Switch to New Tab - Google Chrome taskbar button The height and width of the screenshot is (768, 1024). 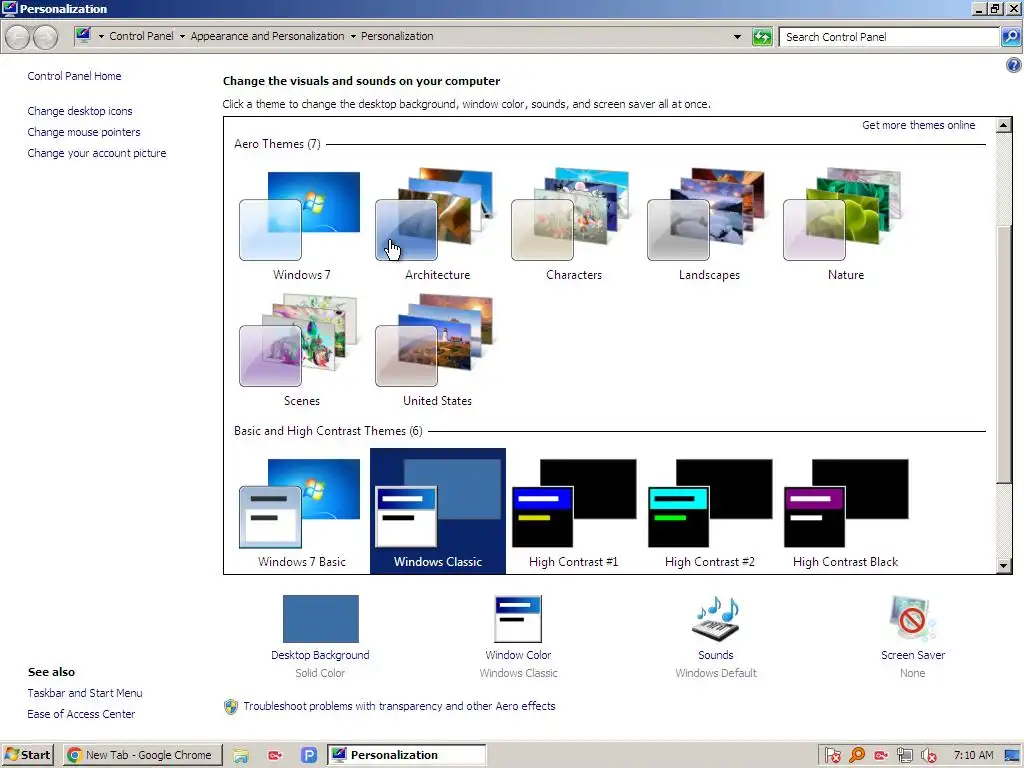click(x=142, y=755)
